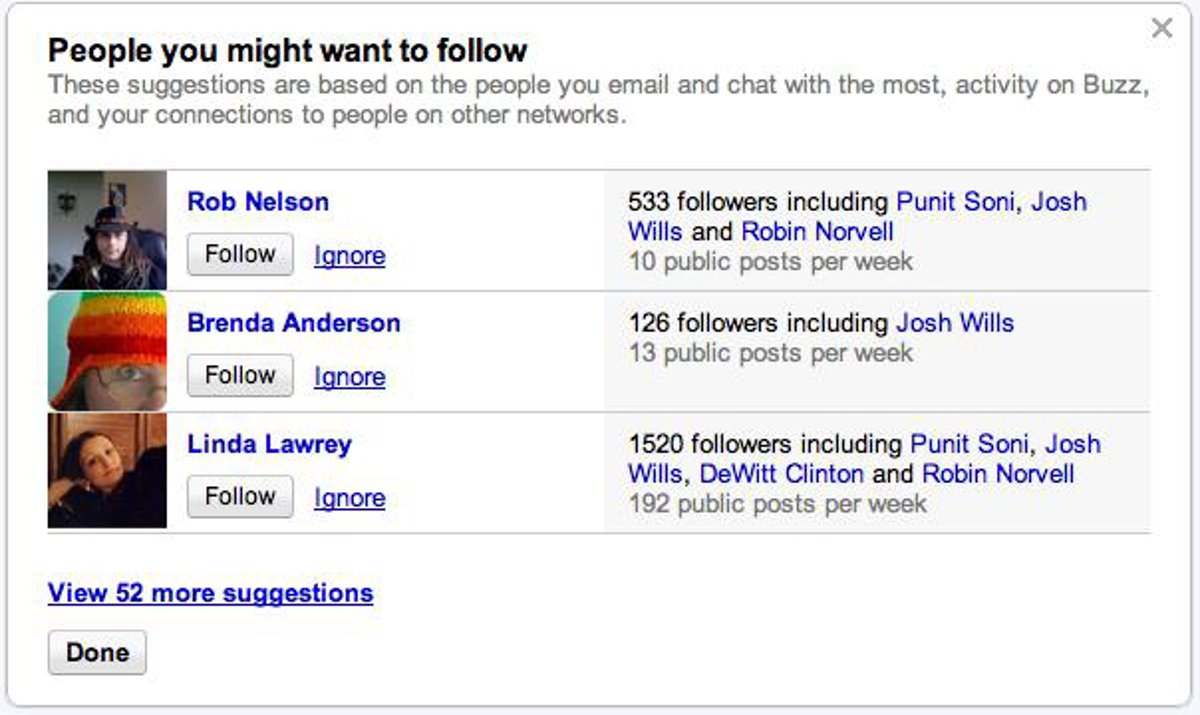
Task: Ignore the Linda Lawrey suggestion
Action: 349,498
